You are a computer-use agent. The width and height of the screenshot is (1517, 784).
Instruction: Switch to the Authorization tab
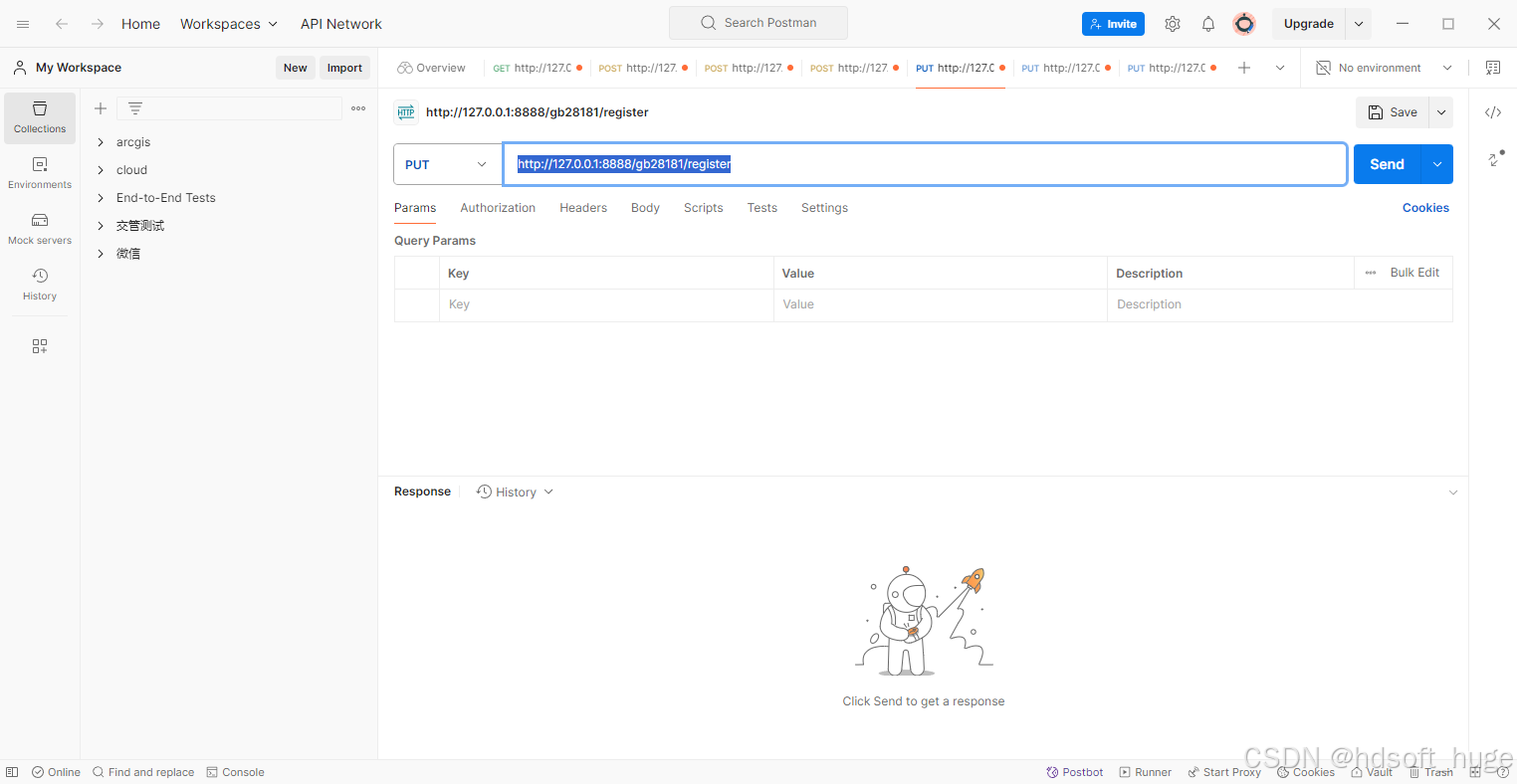pos(498,208)
